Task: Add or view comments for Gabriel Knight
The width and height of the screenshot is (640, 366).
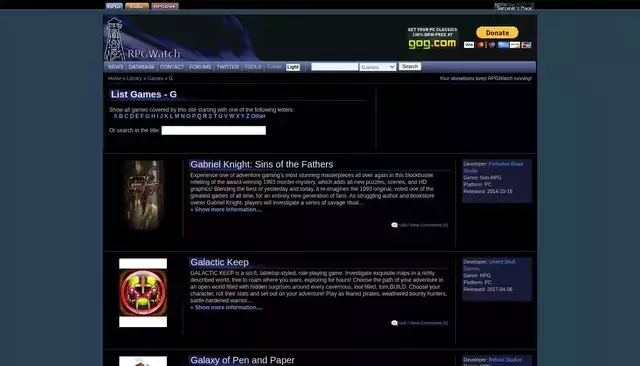Action: 423,225
